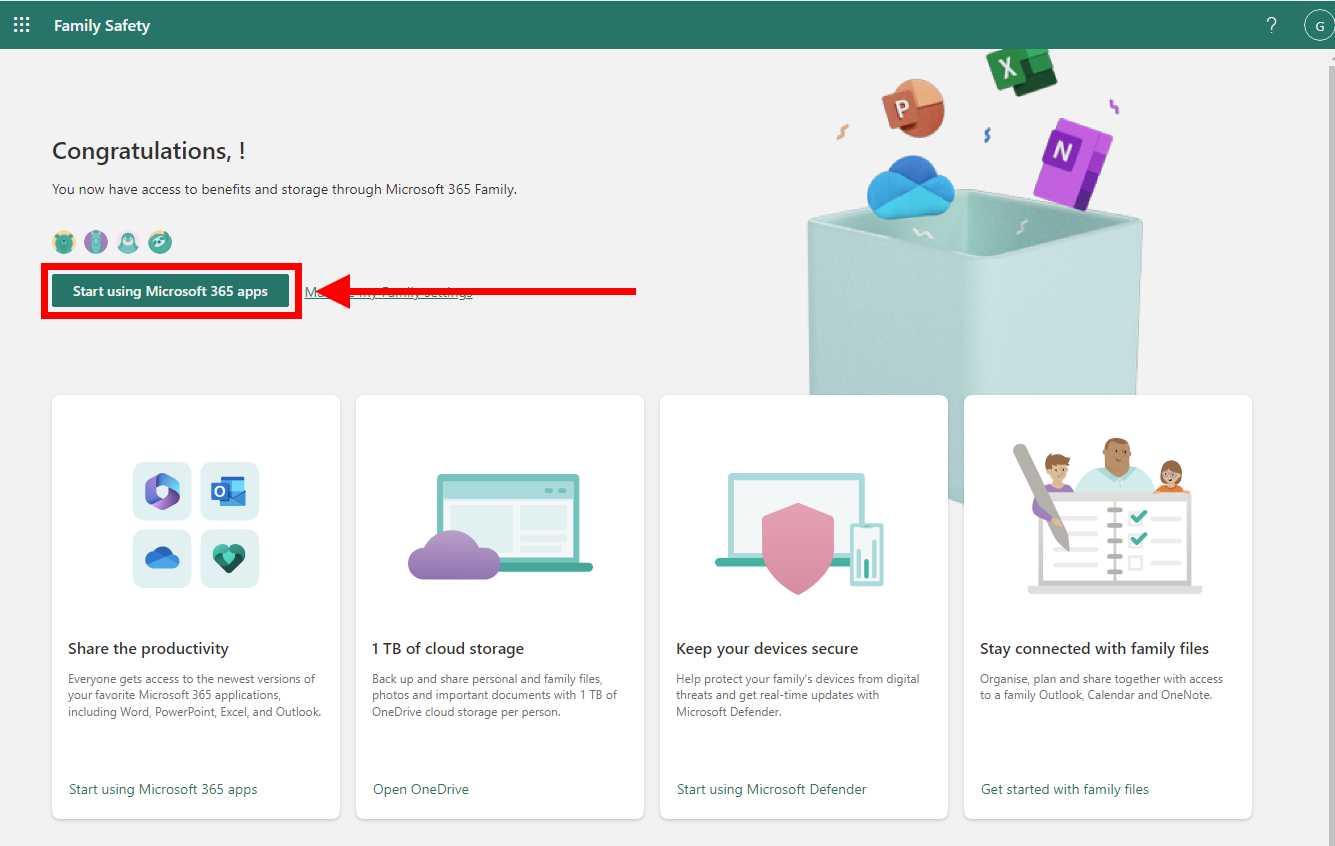Viewport: 1335px width, 846px height.
Task: Click the family planner illustration
Action: coord(1107,516)
